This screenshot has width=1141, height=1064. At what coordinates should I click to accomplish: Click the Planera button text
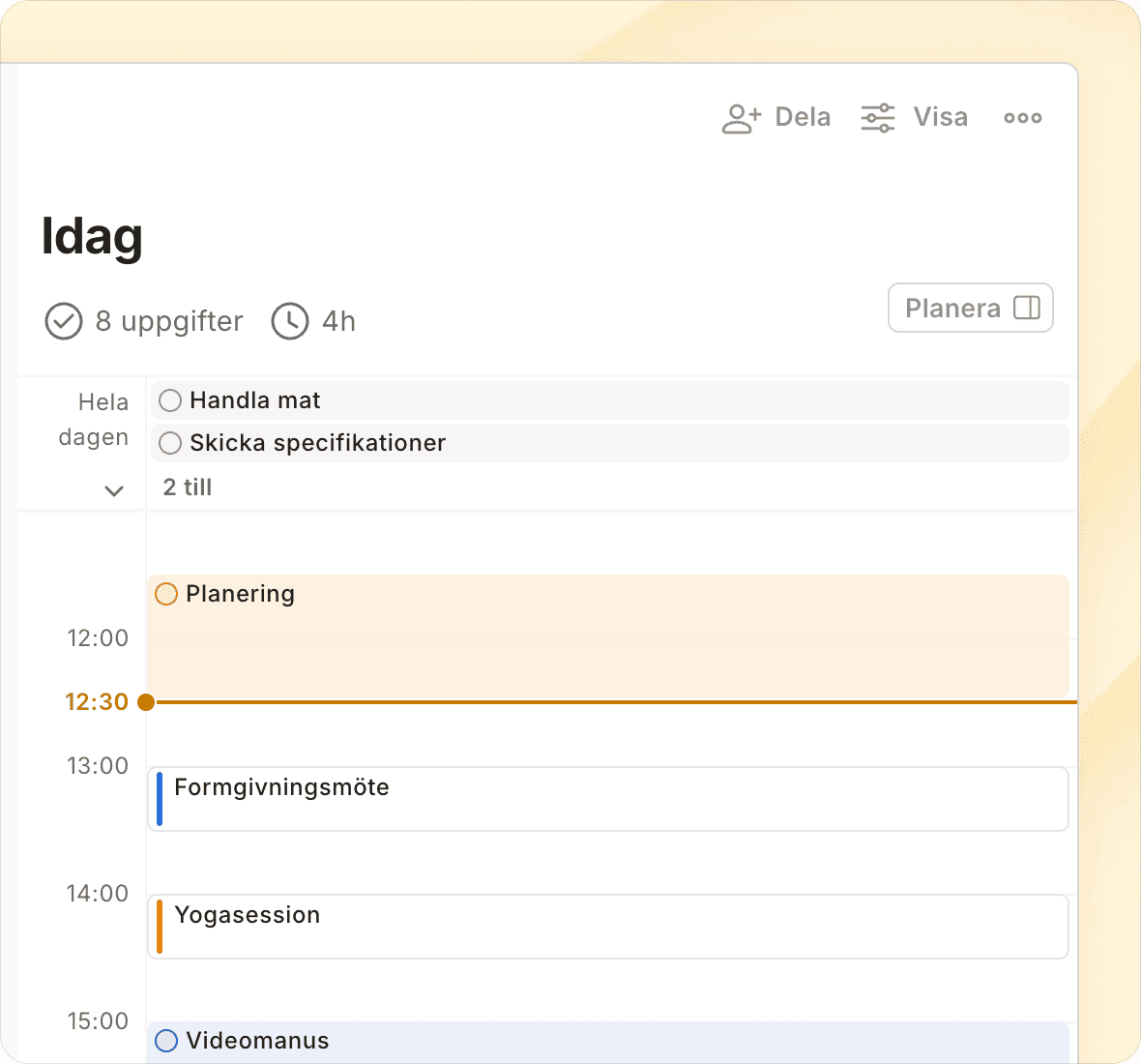click(952, 308)
